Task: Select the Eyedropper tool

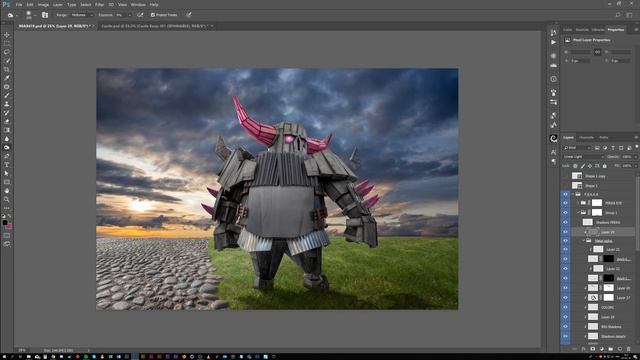Action: tap(7, 78)
